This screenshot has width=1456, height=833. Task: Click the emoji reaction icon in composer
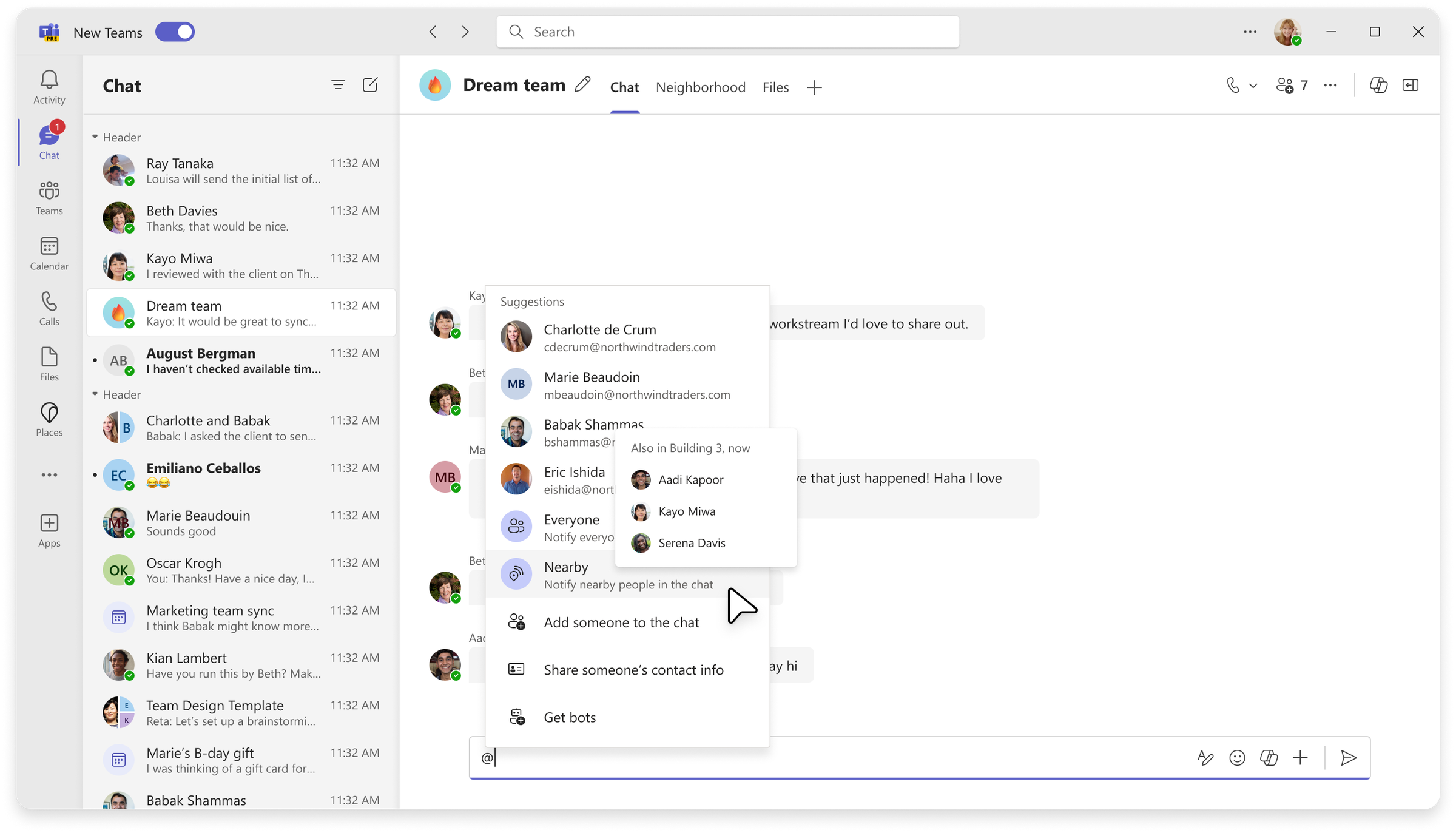[1237, 757]
